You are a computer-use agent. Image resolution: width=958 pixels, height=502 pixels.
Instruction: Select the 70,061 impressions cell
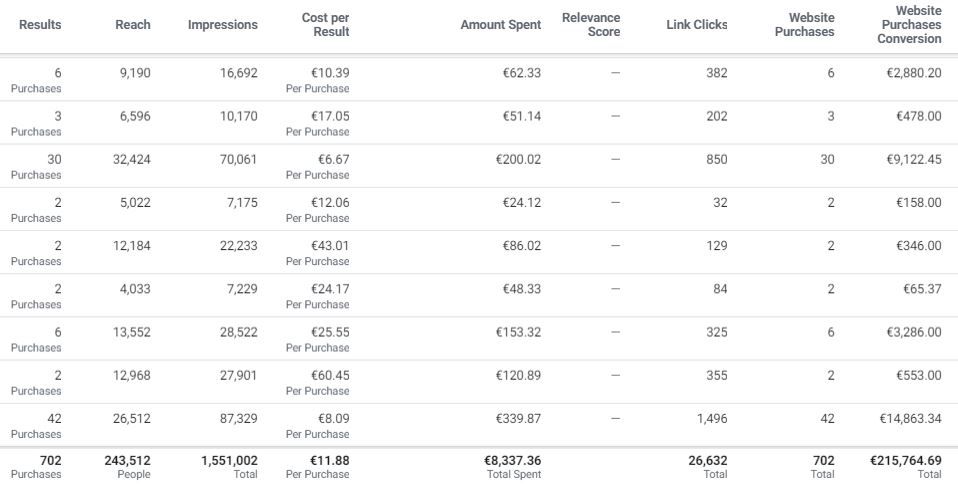coord(238,160)
